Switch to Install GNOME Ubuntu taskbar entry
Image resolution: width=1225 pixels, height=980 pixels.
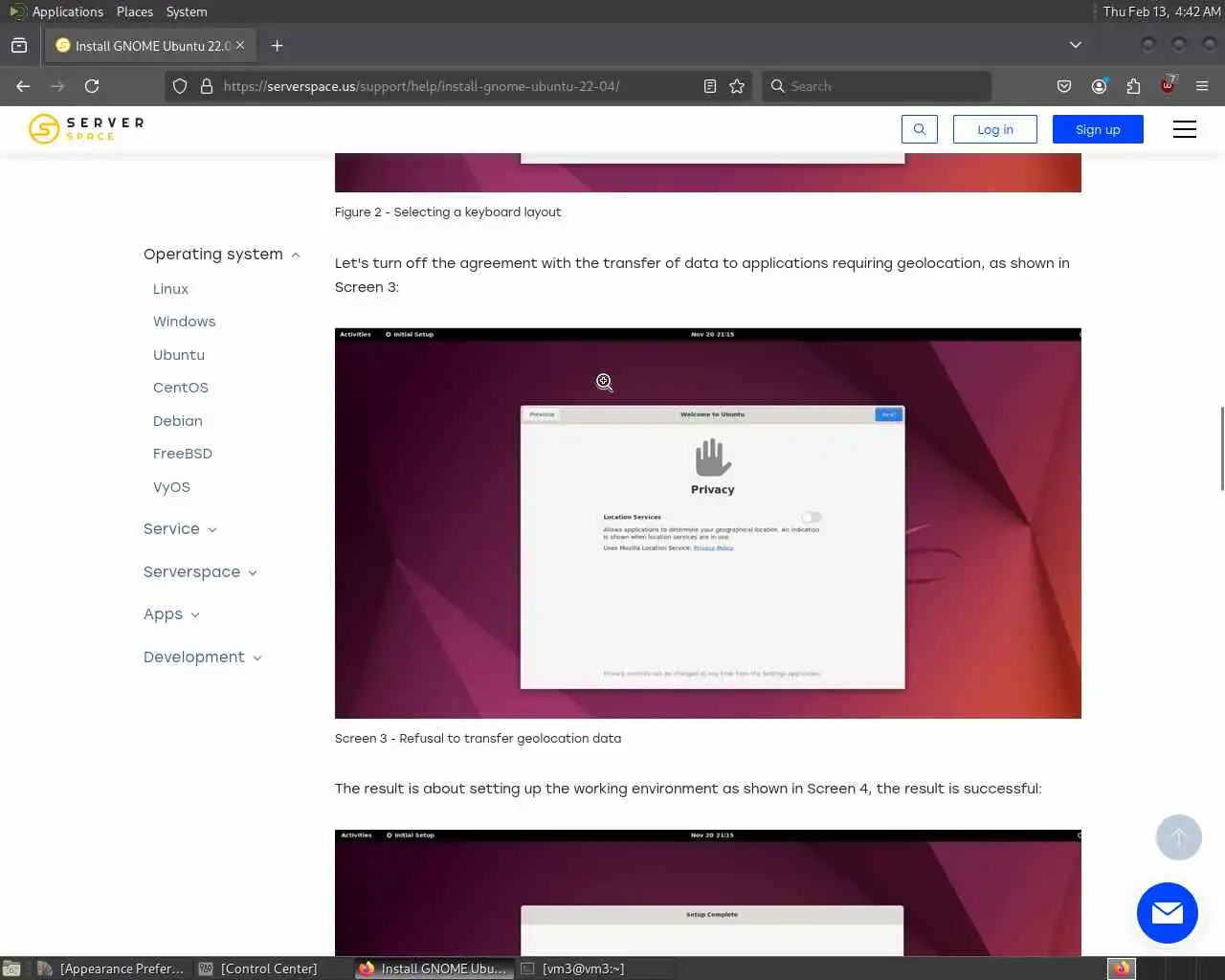coord(433,969)
